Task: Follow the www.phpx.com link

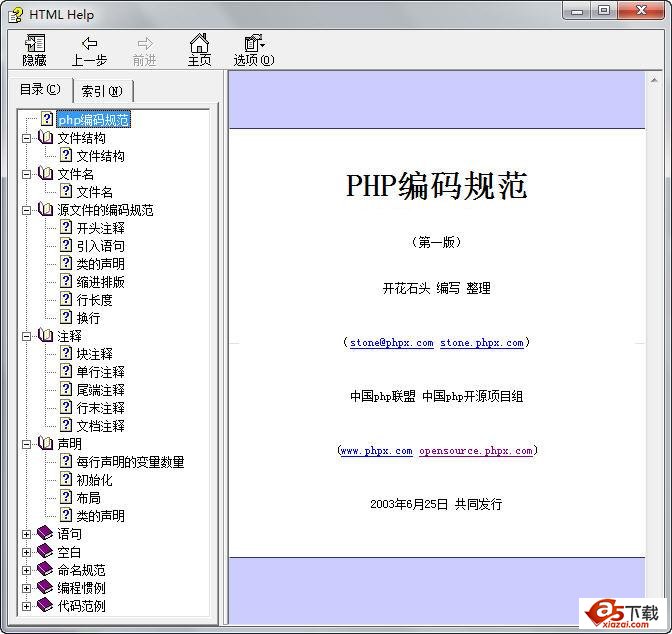Action: [x=376, y=451]
